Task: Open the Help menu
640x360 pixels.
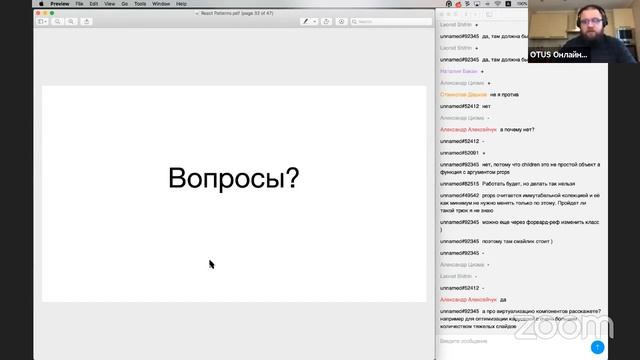Action: (x=181, y=4)
